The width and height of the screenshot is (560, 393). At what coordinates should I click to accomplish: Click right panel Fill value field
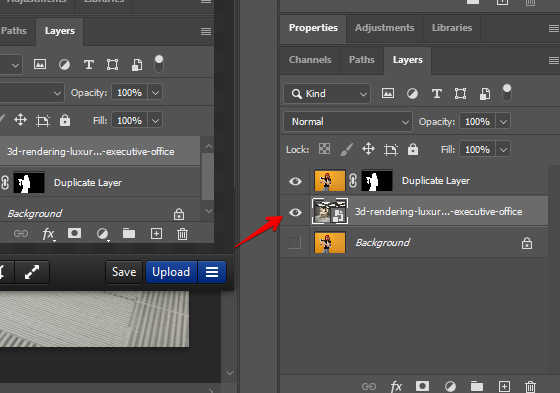coord(477,149)
